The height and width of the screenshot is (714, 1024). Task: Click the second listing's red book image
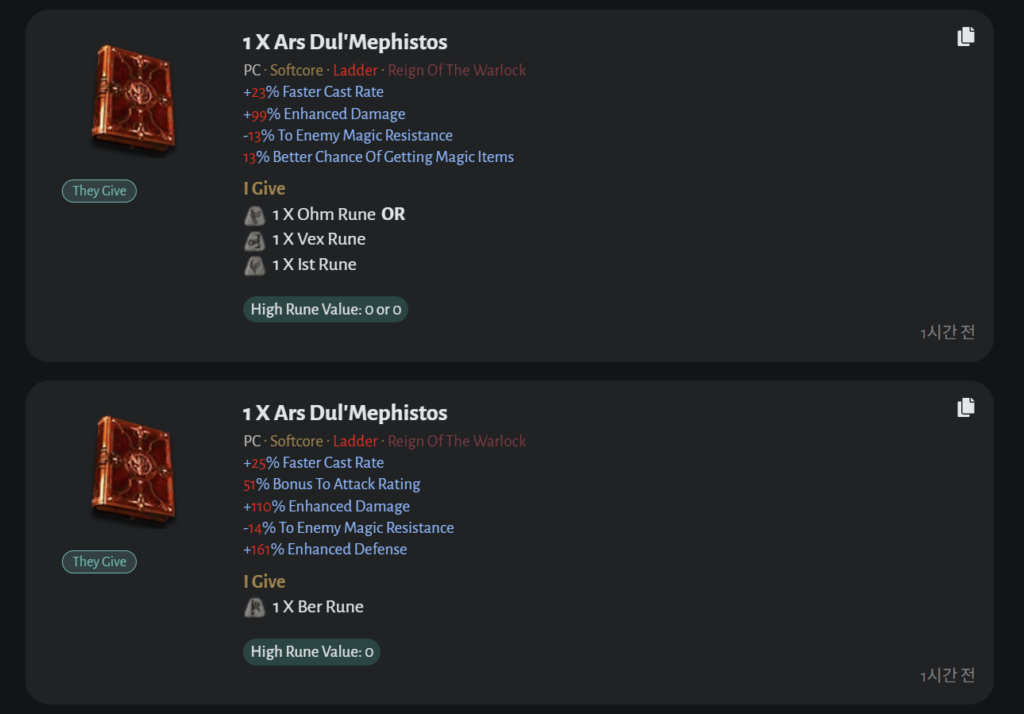(132, 470)
